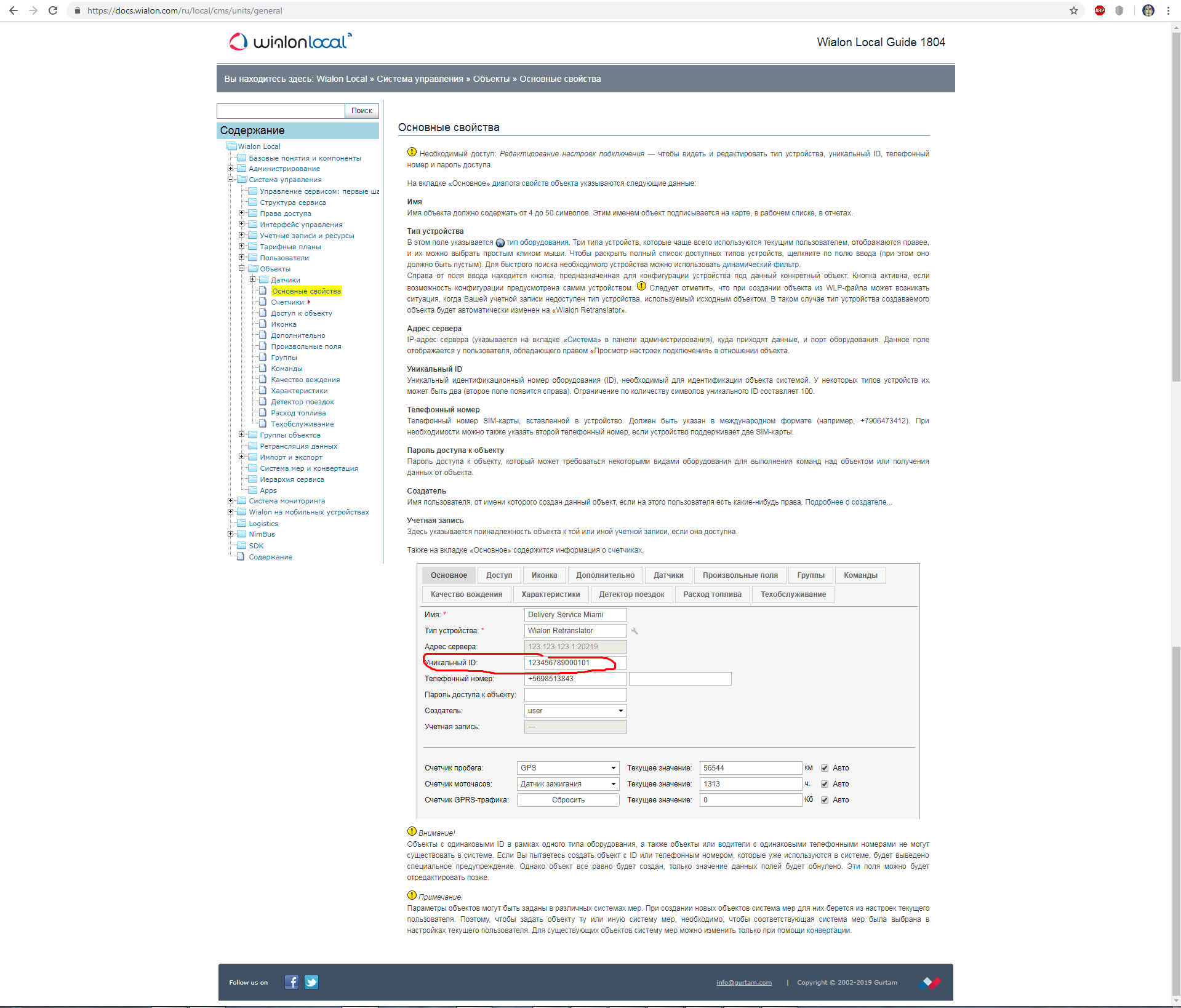Open the Создатель user dropdown

[575, 711]
